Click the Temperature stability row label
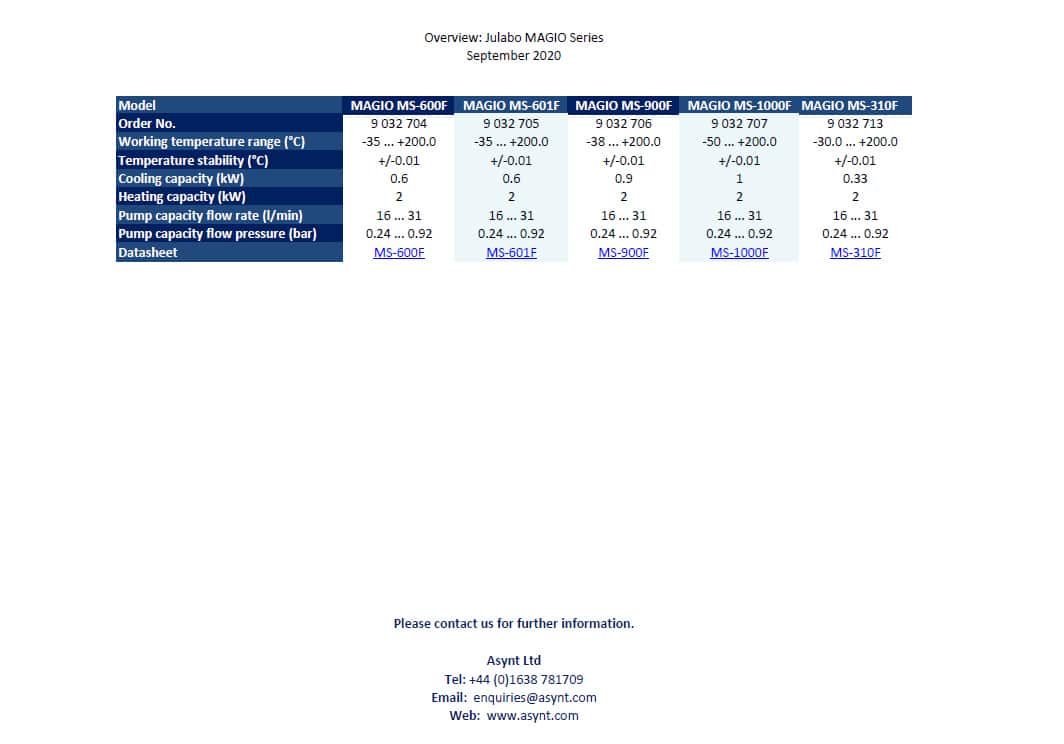 click(229, 160)
